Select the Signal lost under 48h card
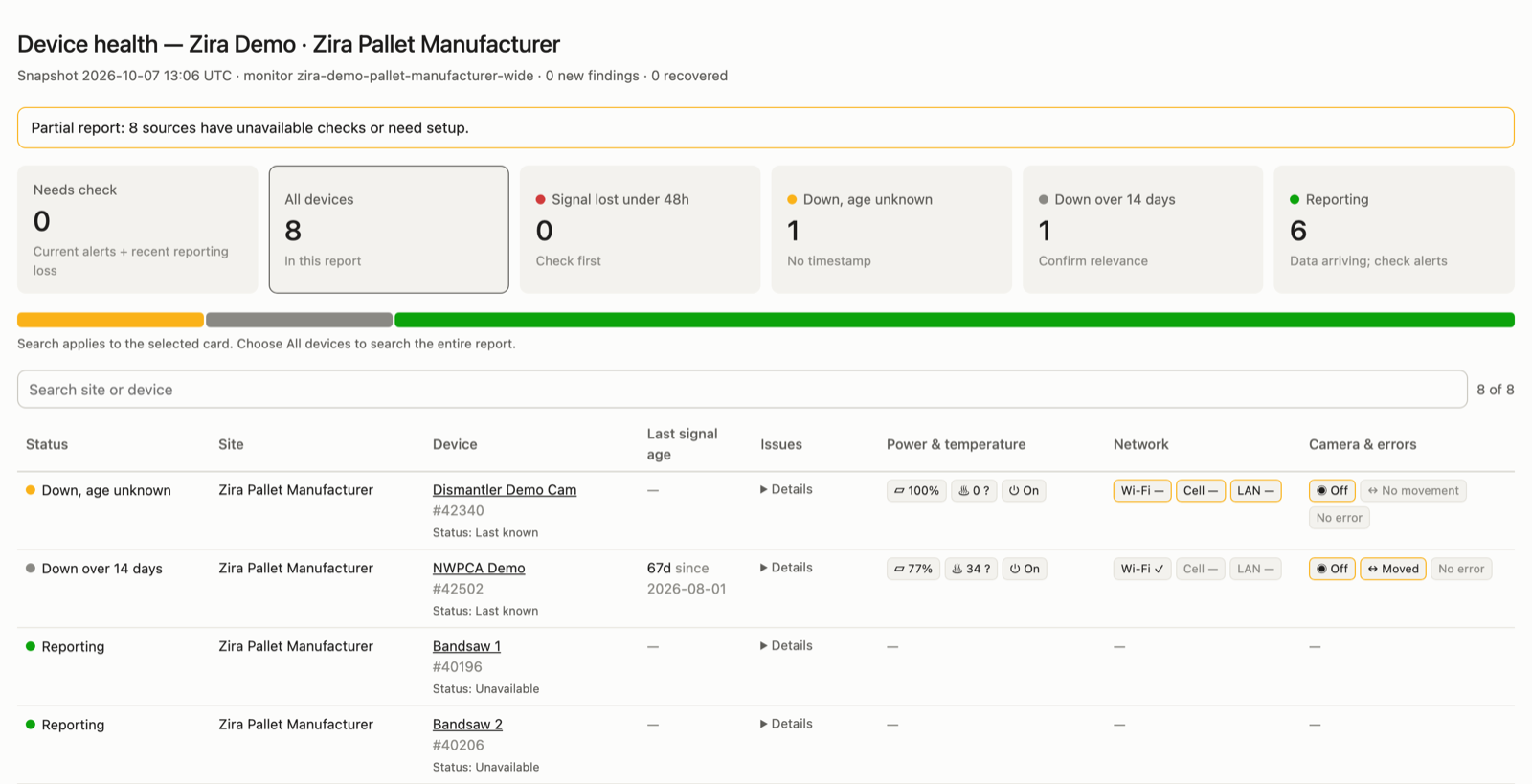The width and height of the screenshot is (1532, 784). click(640, 230)
